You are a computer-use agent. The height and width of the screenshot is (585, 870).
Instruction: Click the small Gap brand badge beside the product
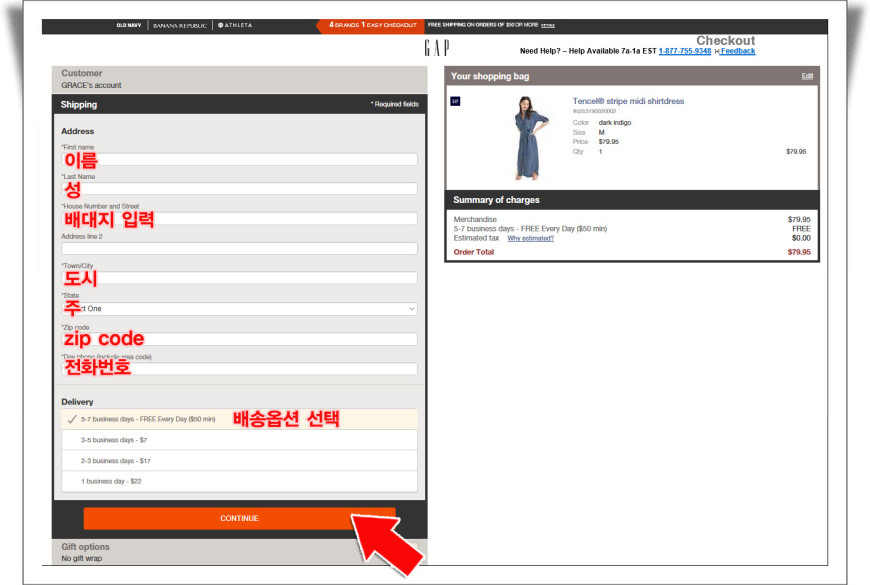pyautogui.click(x=455, y=101)
